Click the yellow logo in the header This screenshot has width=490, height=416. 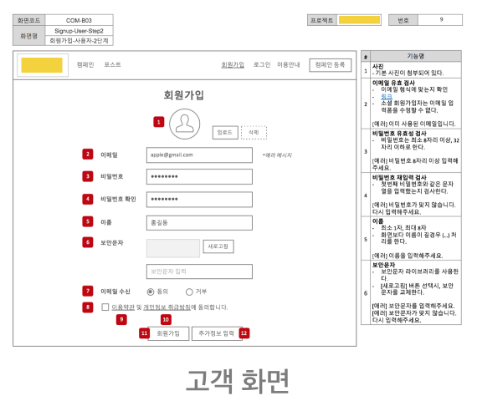(42, 65)
